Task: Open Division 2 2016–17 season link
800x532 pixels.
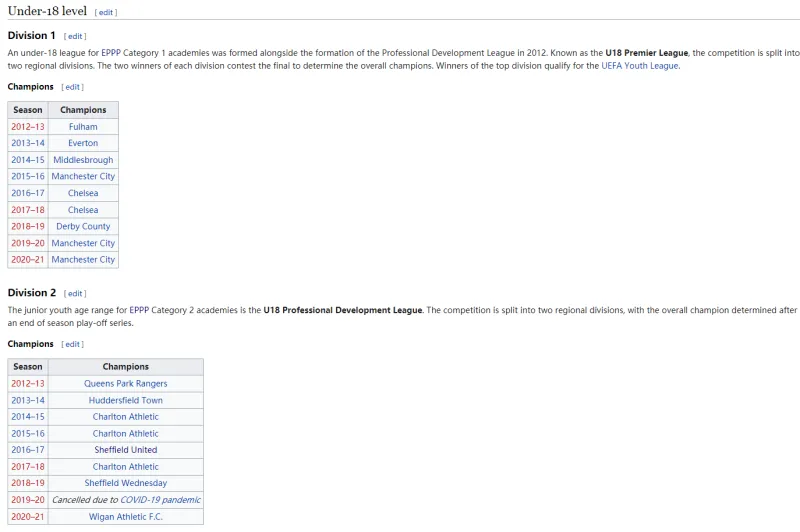Action: pos(28,450)
